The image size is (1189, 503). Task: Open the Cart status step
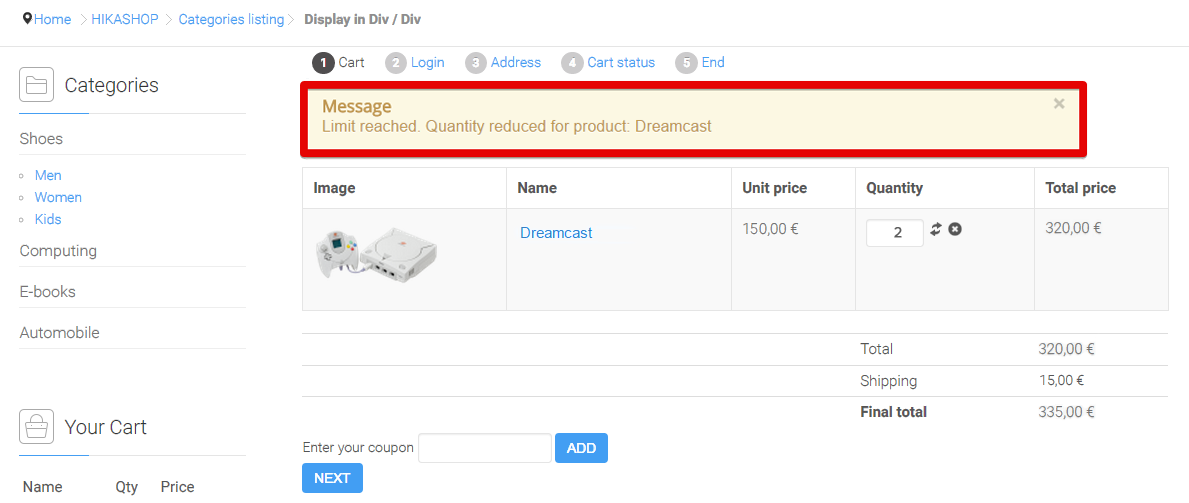point(608,63)
